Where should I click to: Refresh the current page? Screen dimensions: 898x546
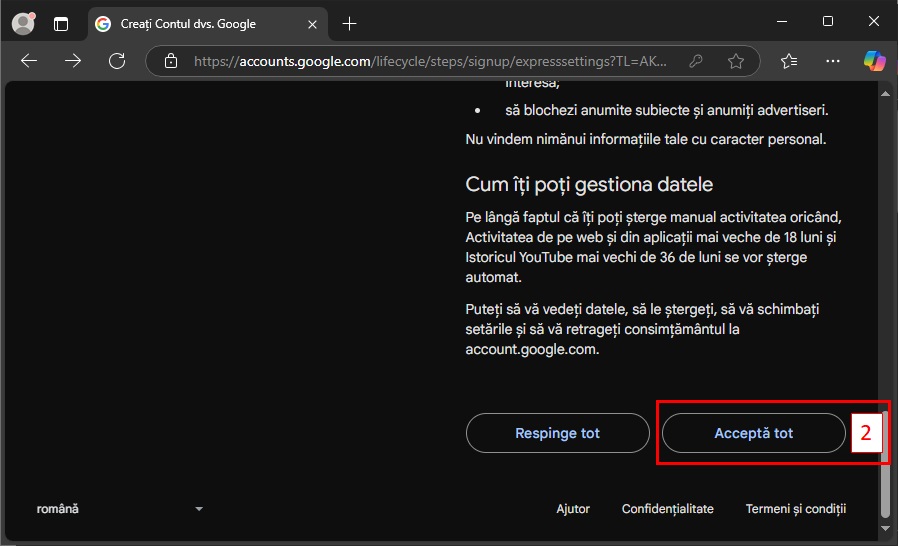coord(117,61)
